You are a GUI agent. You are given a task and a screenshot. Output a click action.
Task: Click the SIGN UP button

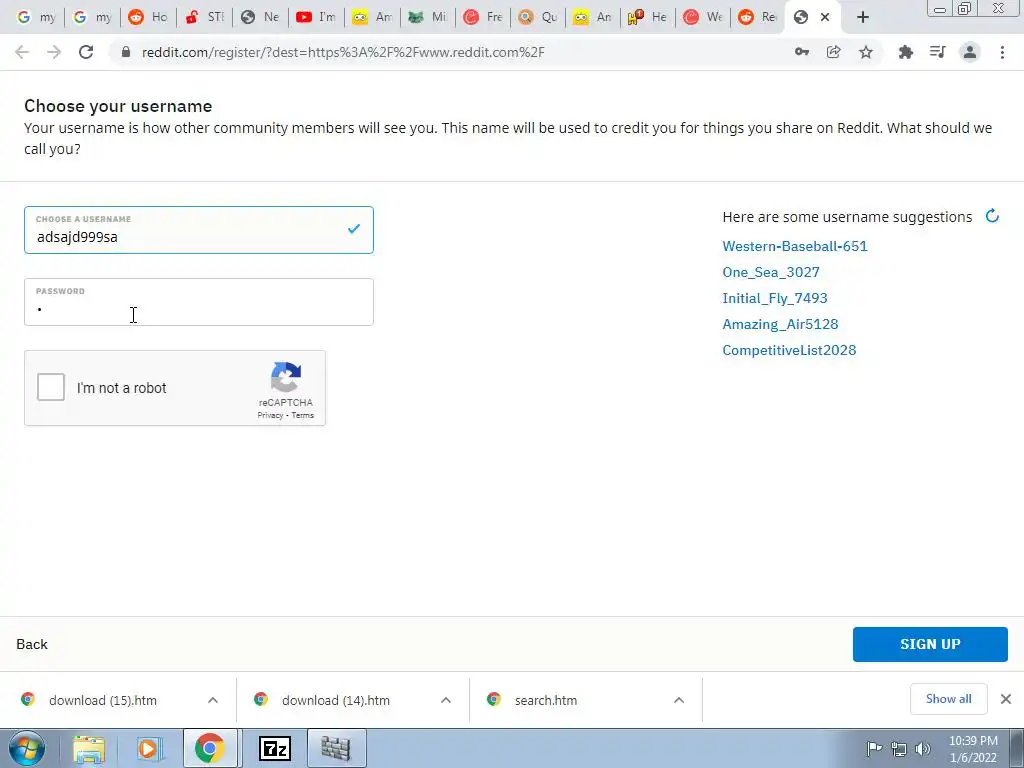[x=930, y=644]
